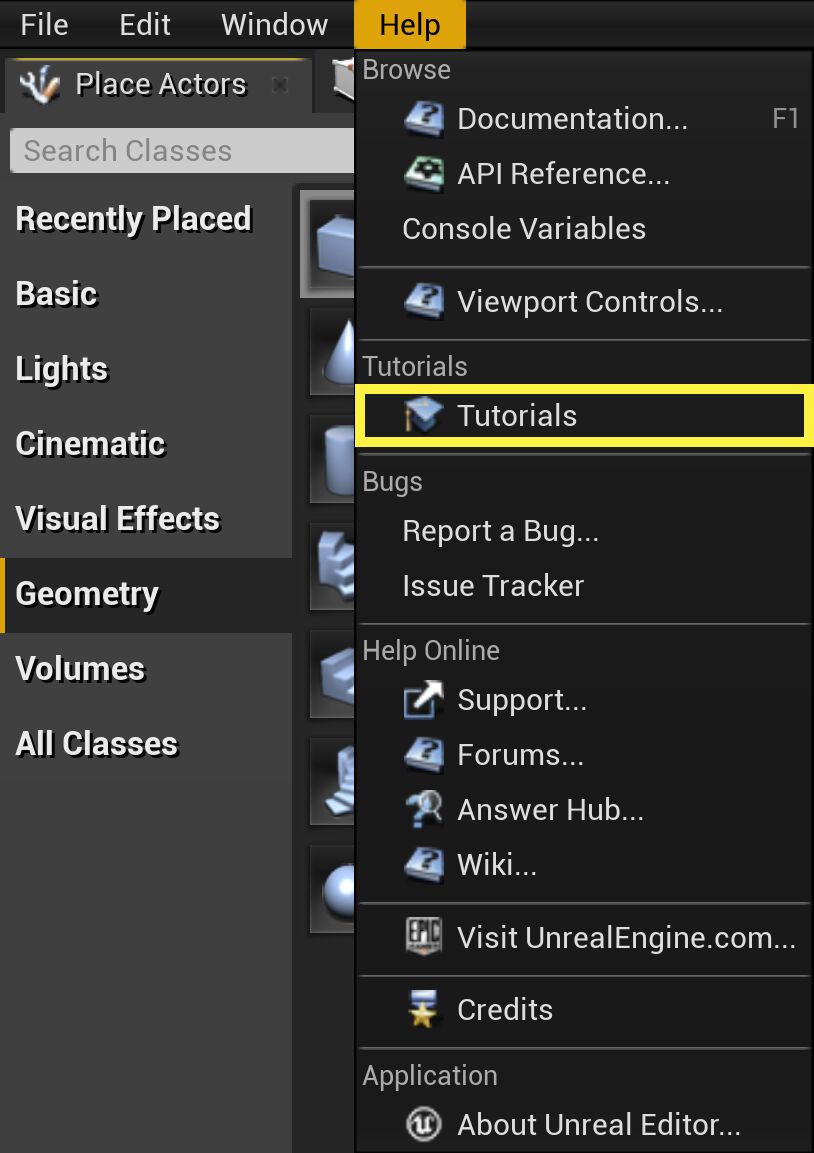The image size is (814, 1153).
Task: Click Report a Bug
Action: 500,531
